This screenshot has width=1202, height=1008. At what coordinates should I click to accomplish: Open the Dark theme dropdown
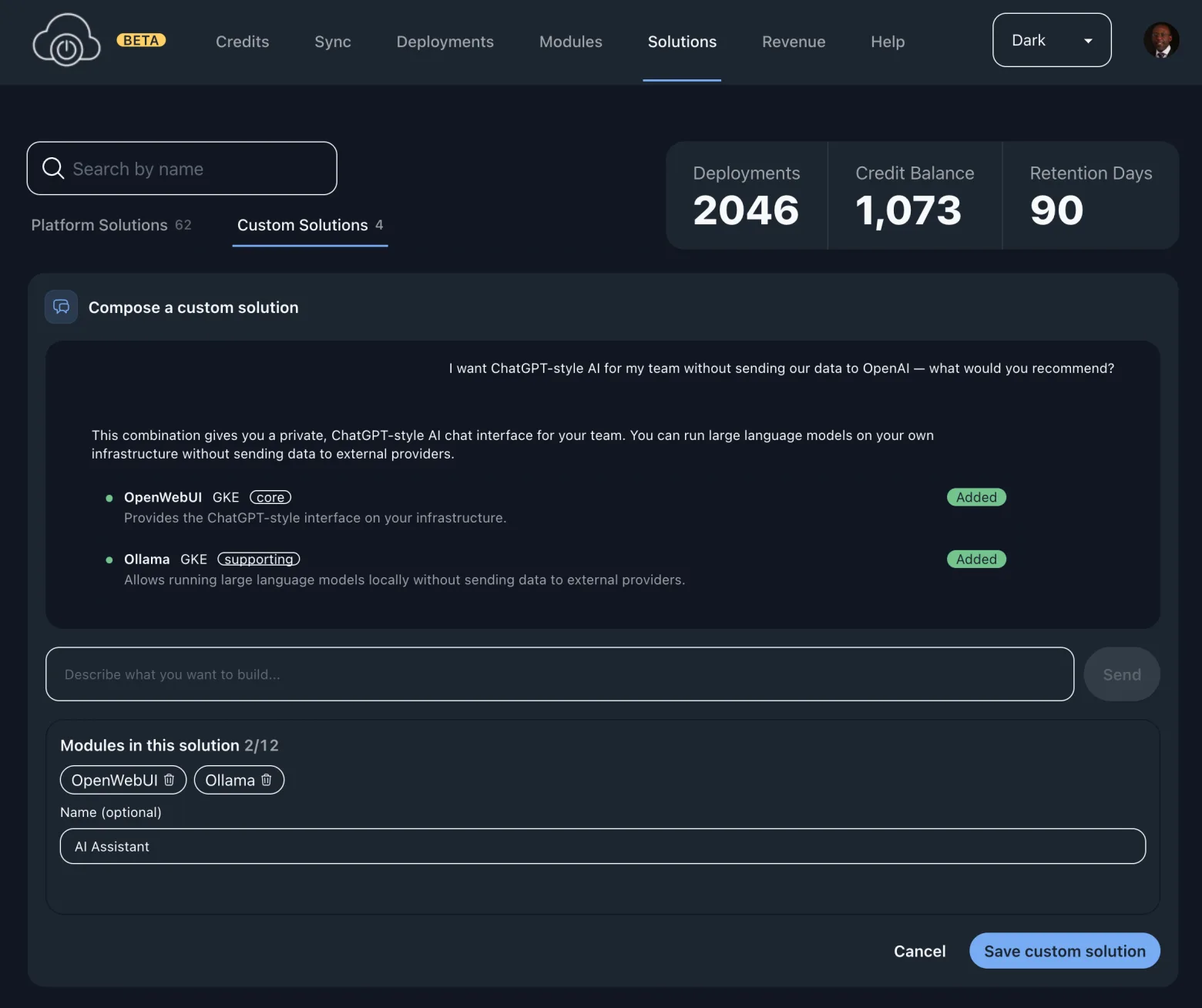pyautogui.click(x=1052, y=40)
